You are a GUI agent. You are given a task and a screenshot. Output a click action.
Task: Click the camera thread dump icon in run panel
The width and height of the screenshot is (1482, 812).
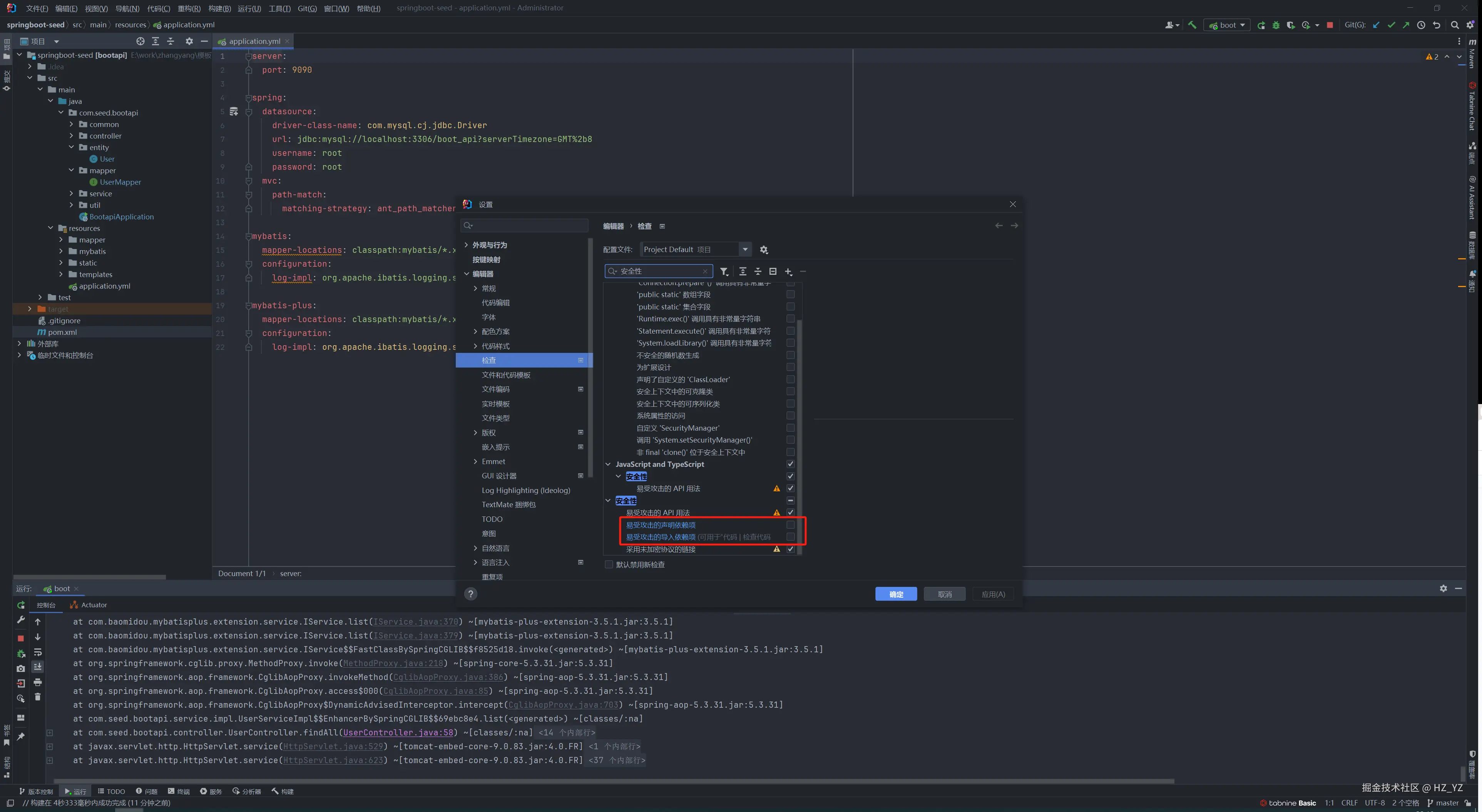click(21, 668)
